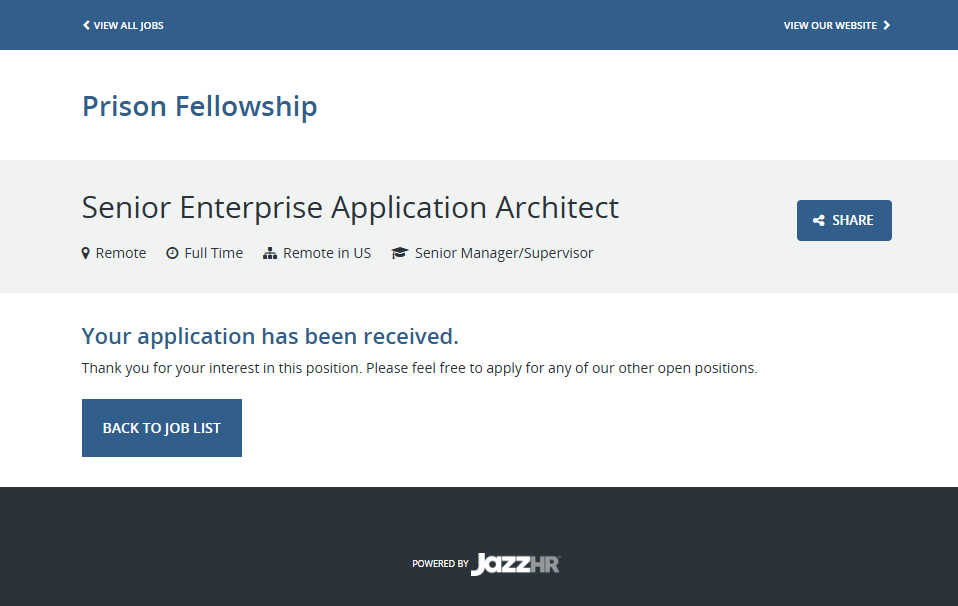
Task: Click the Senior Manager/Supervisor experience label
Action: (504, 253)
